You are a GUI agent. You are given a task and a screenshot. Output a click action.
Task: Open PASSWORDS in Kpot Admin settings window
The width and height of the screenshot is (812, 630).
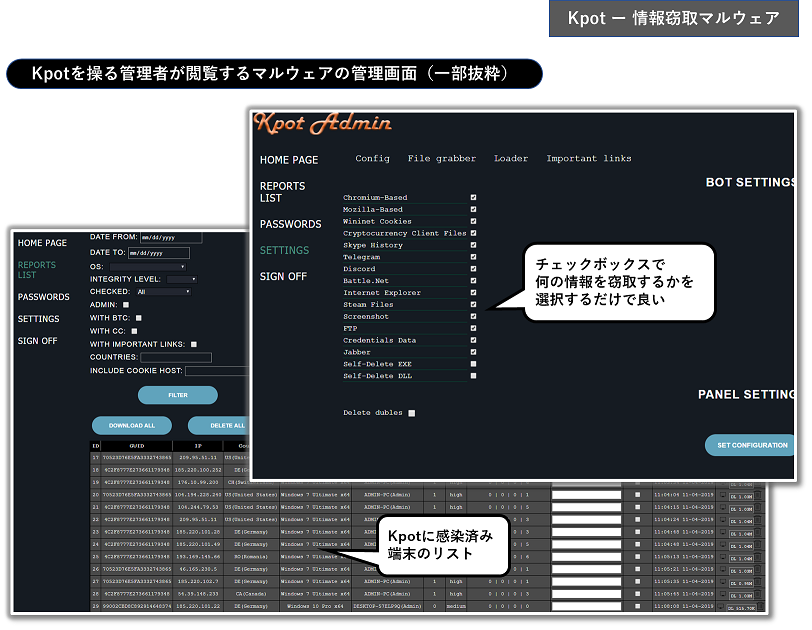[x=291, y=224]
